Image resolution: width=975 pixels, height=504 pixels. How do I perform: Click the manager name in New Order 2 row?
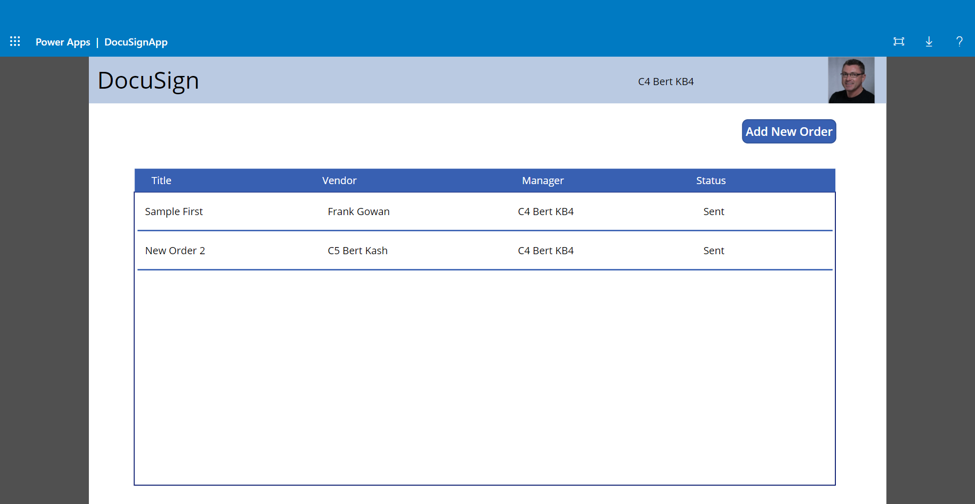(545, 251)
